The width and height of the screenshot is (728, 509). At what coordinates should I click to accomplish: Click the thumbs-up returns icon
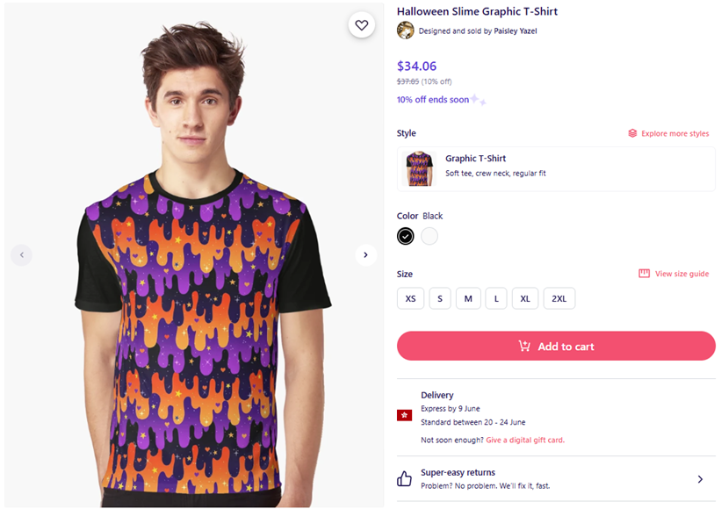pos(404,478)
